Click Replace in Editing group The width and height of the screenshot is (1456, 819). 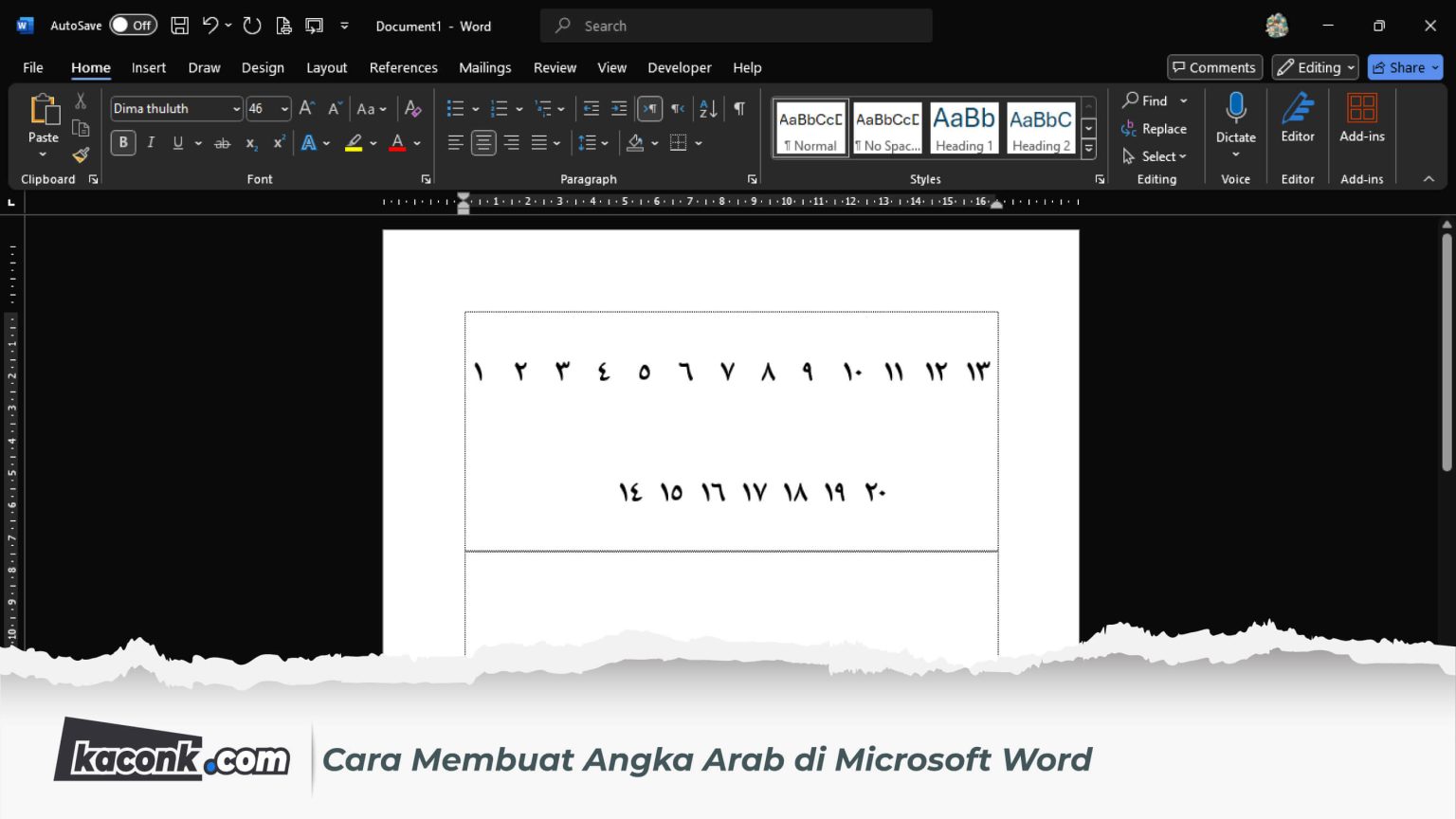(1154, 129)
